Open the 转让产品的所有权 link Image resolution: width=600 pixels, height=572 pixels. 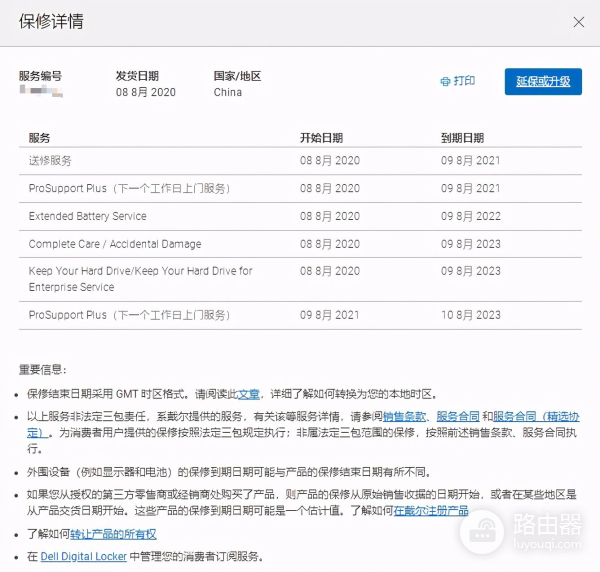click(x=113, y=535)
